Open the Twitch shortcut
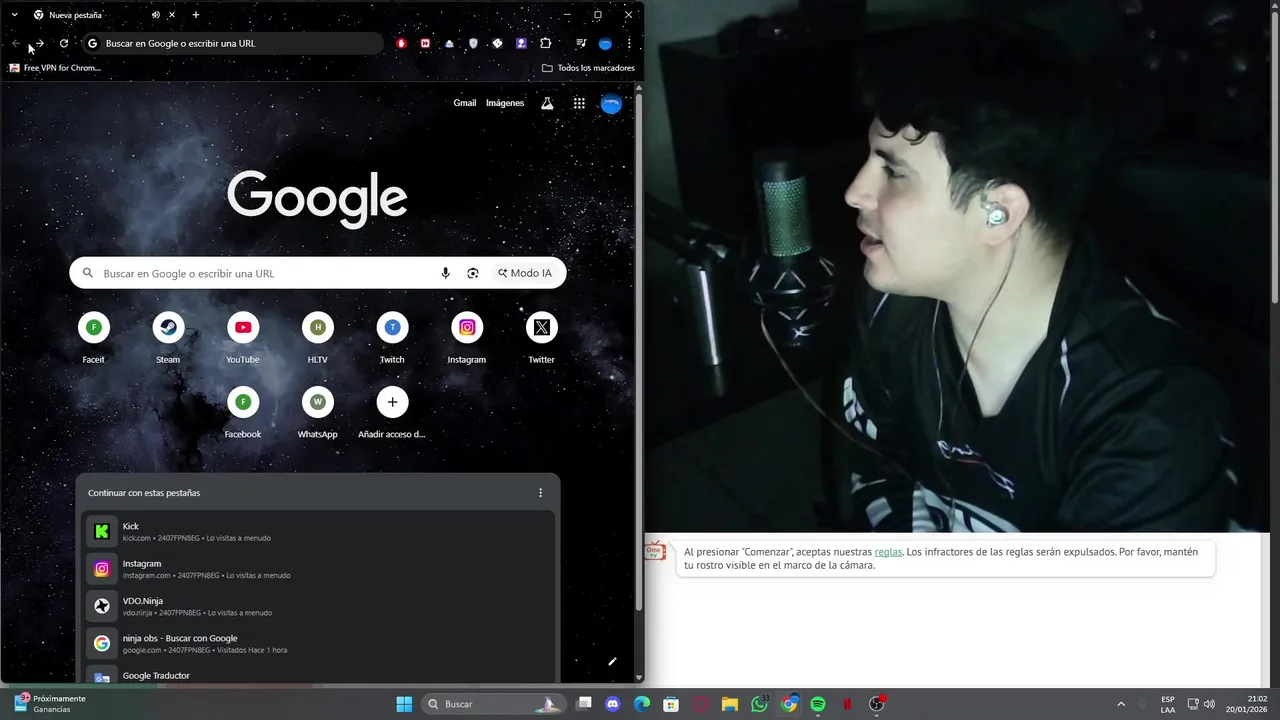Image resolution: width=1280 pixels, height=720 pixels. coord(392,338)
